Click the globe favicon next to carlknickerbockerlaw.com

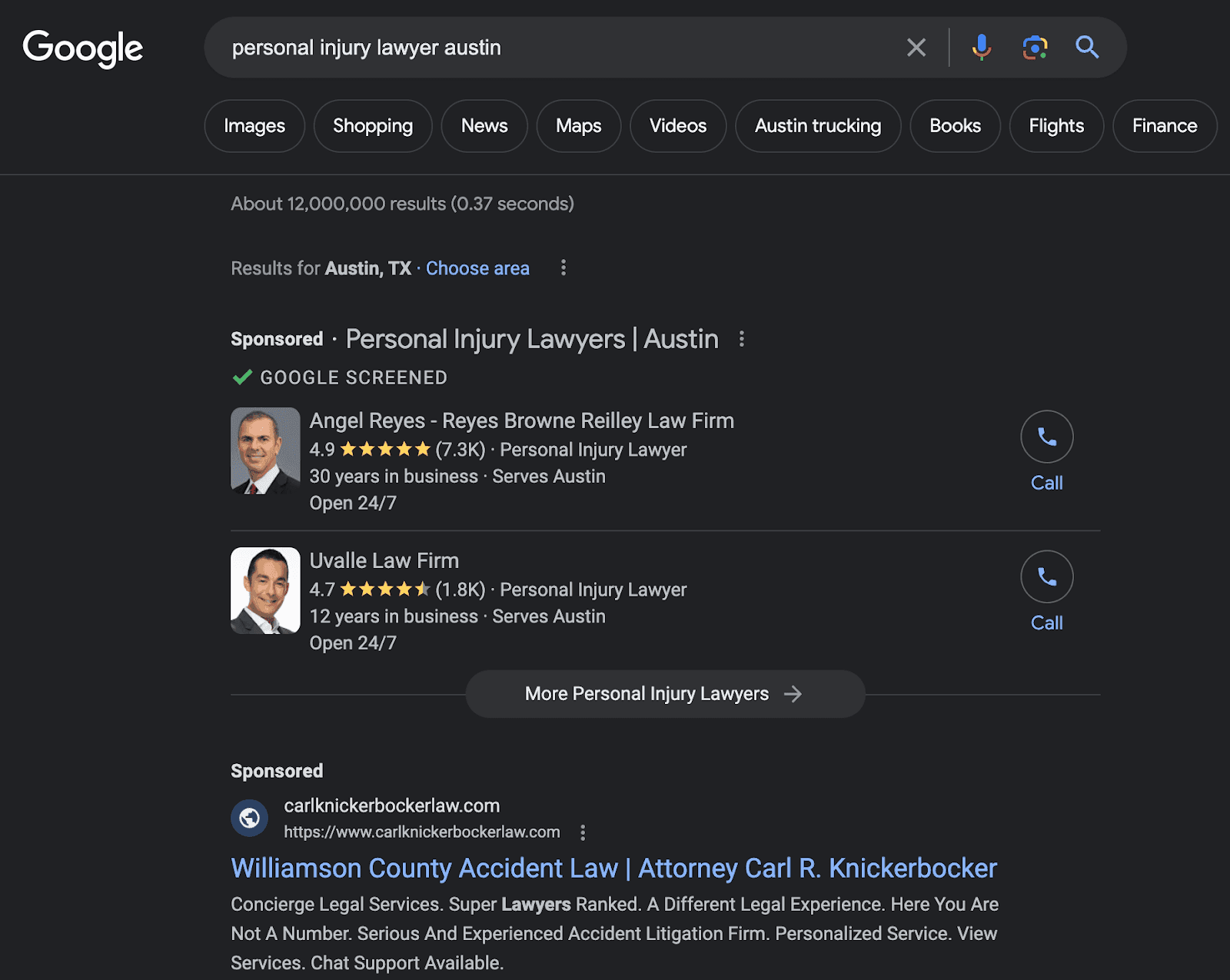point(248,818)
